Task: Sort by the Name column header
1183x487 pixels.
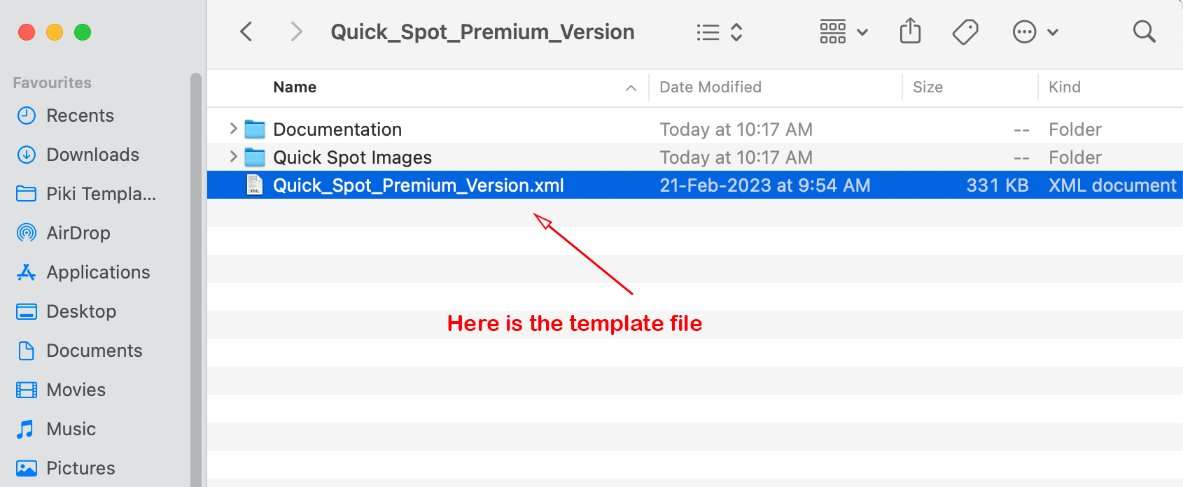Action: coord(295,88)
